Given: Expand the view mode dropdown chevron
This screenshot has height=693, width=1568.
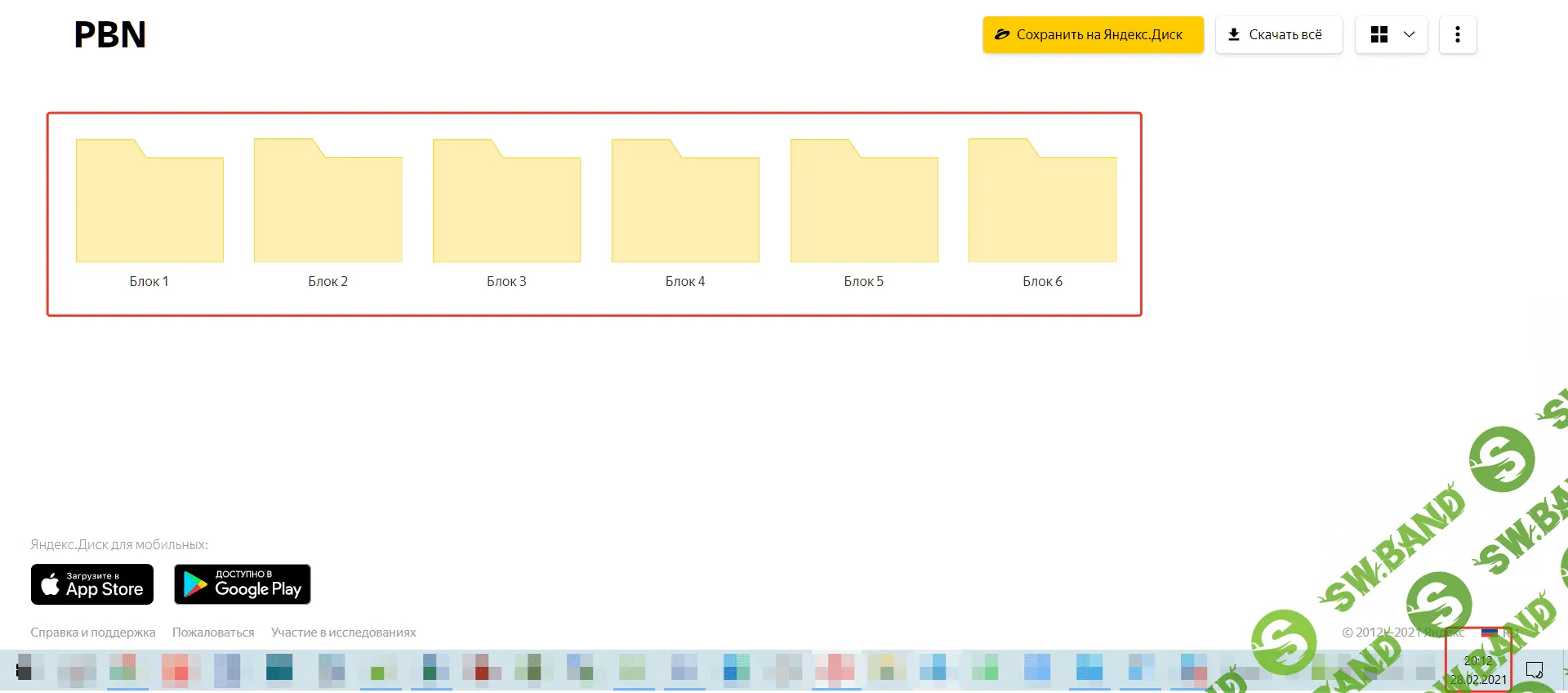Looking at the screenshot, I should pyautogui.click(x=1409, y=34).
